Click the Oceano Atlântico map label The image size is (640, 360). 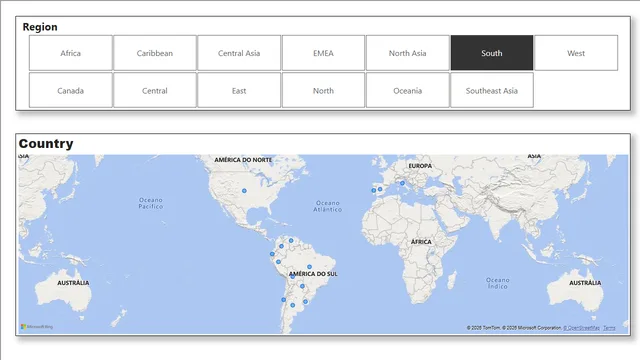328,206
